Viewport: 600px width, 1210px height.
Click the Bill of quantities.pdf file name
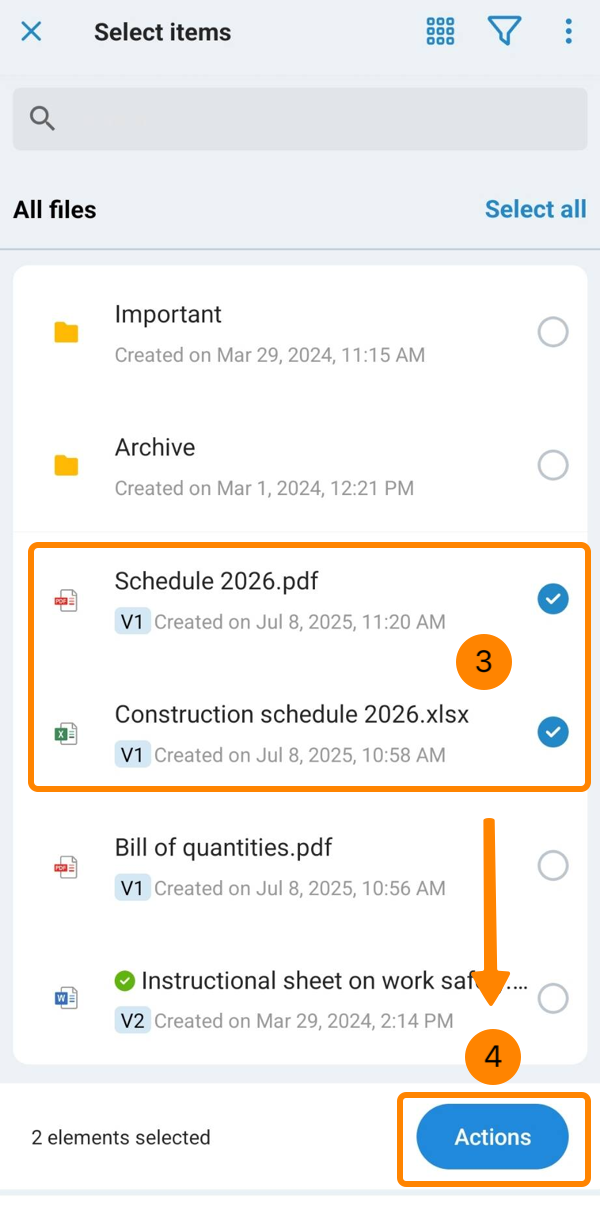click(223, 848)
